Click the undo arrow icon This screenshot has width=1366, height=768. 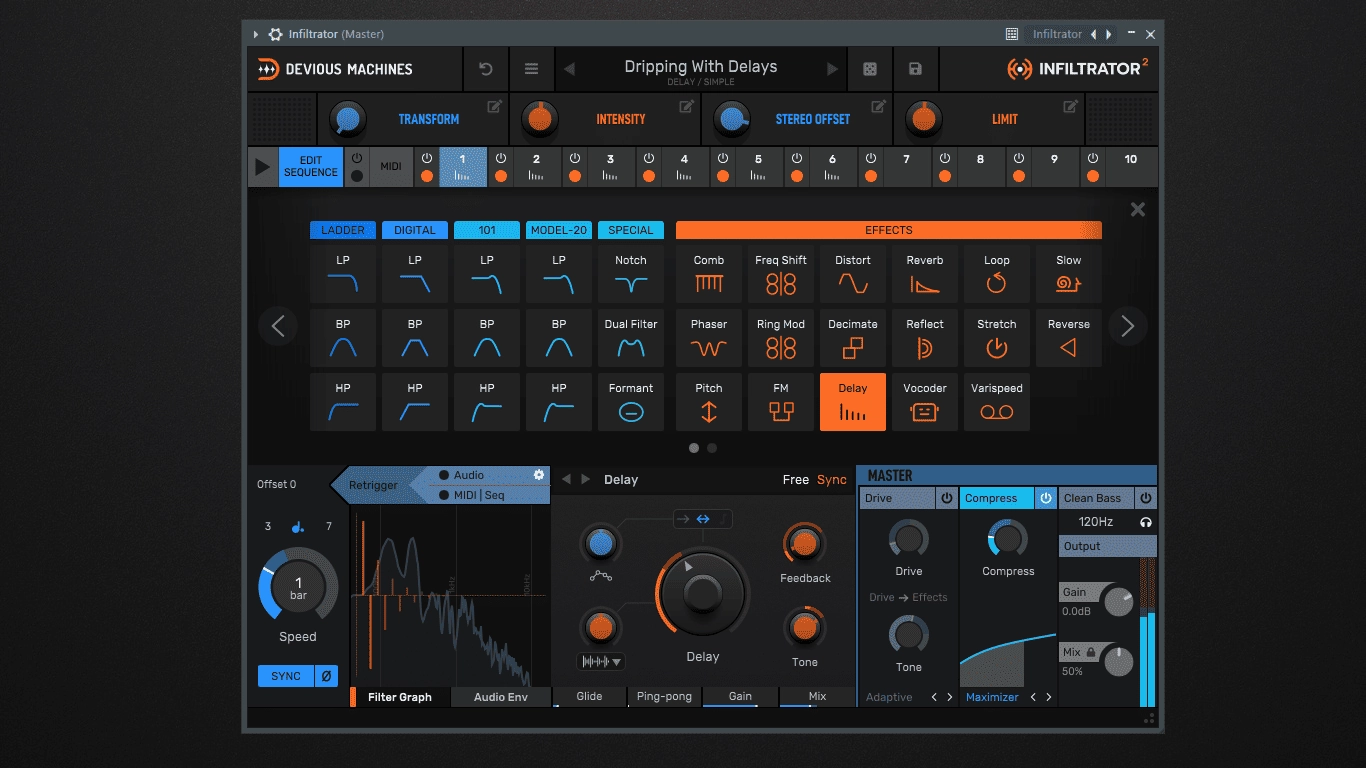[x=486, y=69]
